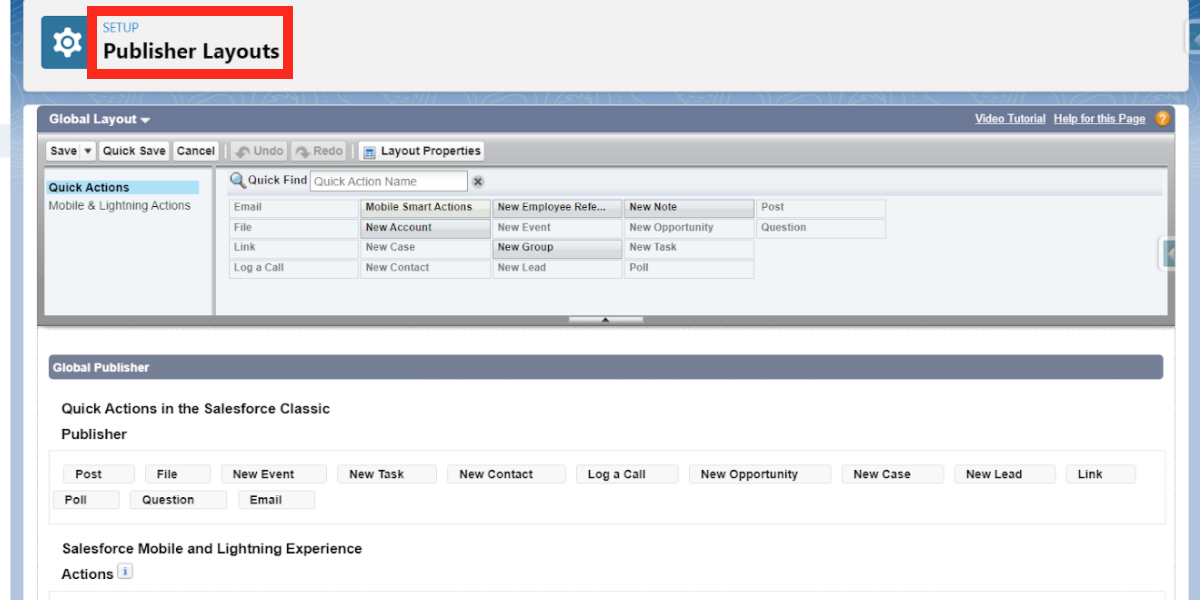
Task: Select Mobile Smart Actions palette item
Action: pyautogui.click(x=426, y=208)
